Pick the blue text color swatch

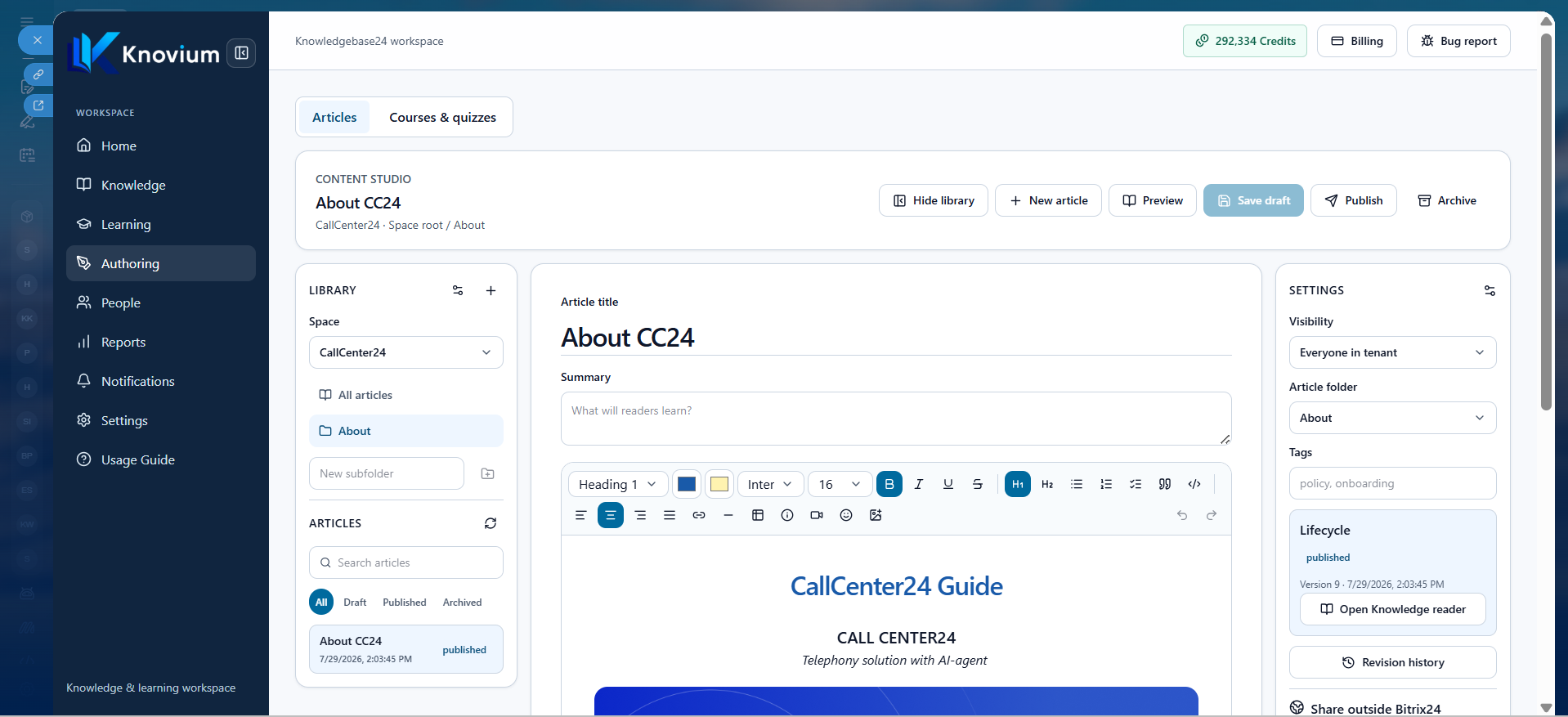tap(687, 484)
